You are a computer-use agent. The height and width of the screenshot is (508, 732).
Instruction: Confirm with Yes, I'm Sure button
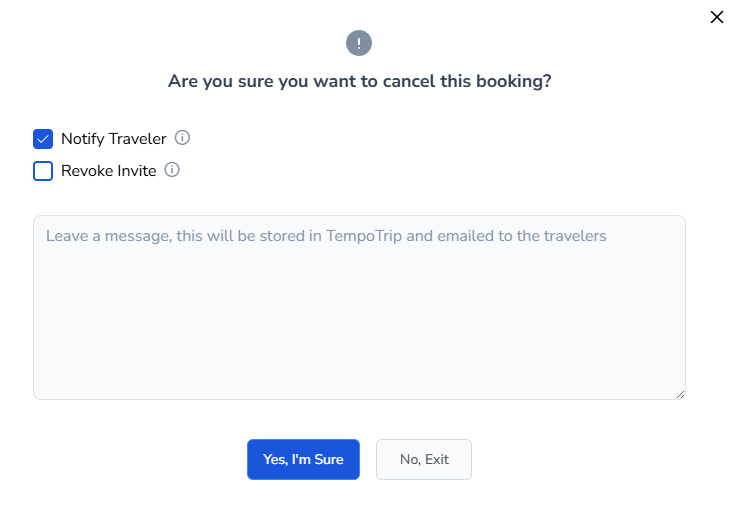(x=303, y=460)
